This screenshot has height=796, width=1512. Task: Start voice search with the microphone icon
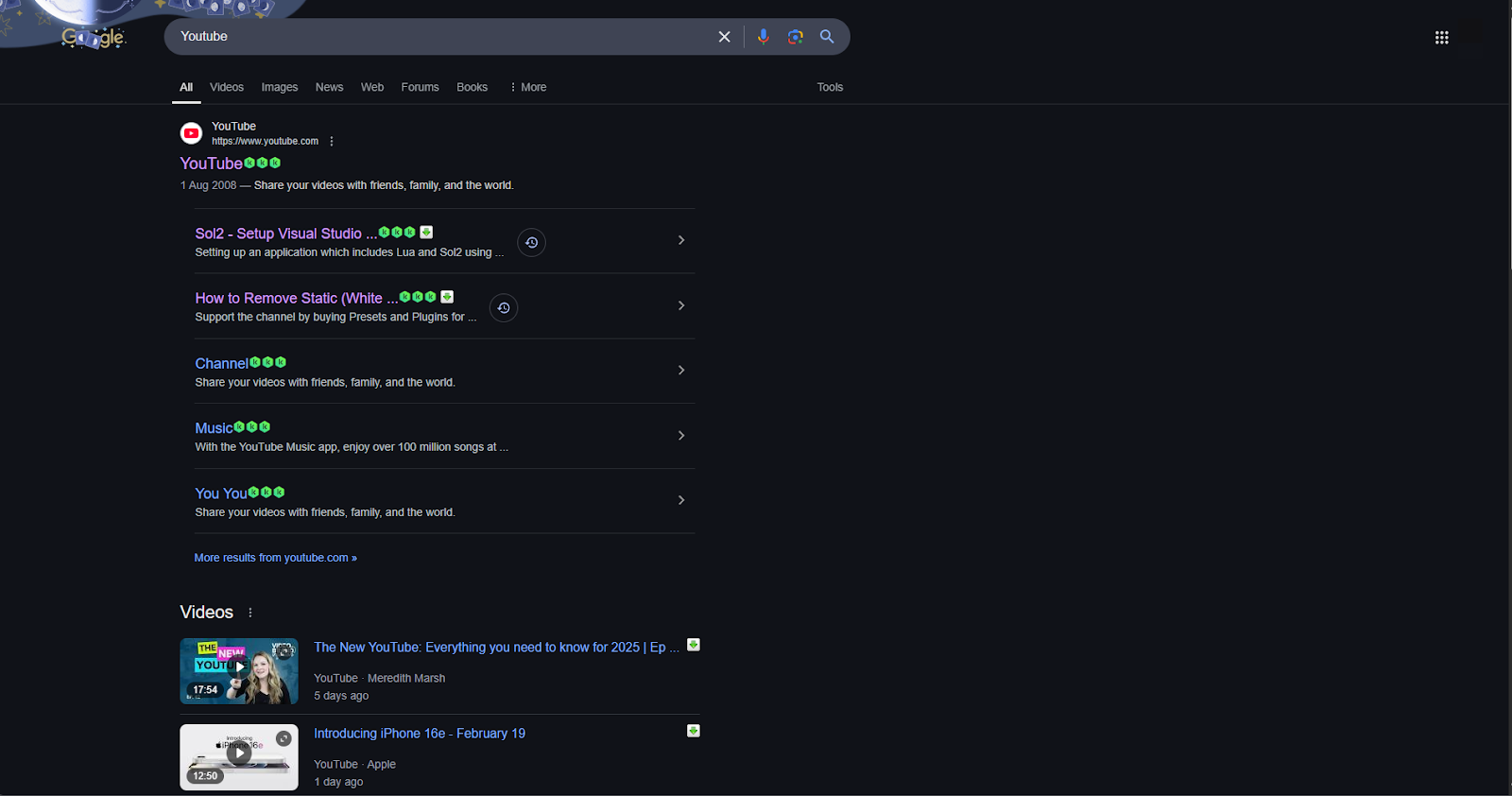coord(764,37)
